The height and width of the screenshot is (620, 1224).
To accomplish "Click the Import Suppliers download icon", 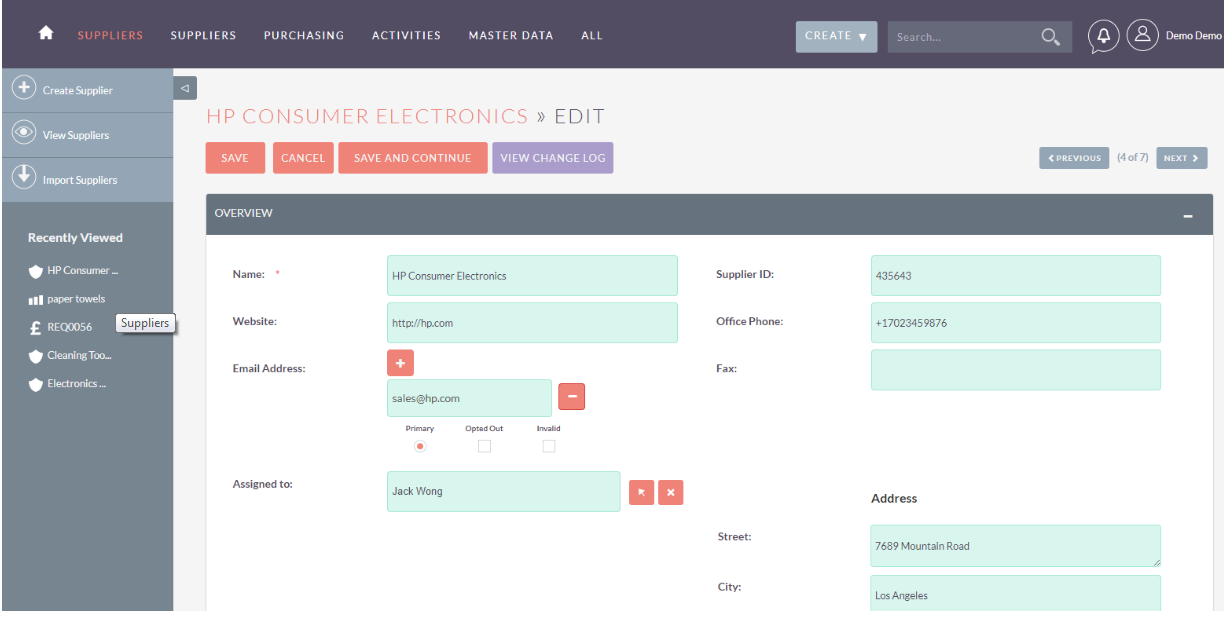I will click(24, 177).
